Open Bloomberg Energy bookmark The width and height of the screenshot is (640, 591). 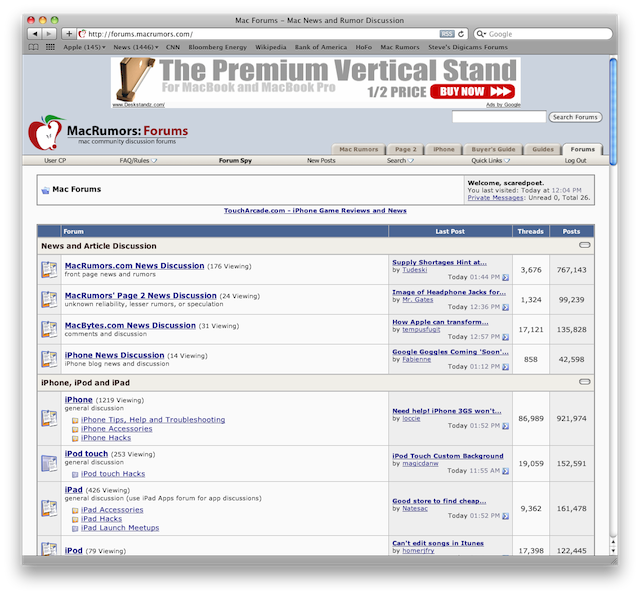click(x=218, y=47)
